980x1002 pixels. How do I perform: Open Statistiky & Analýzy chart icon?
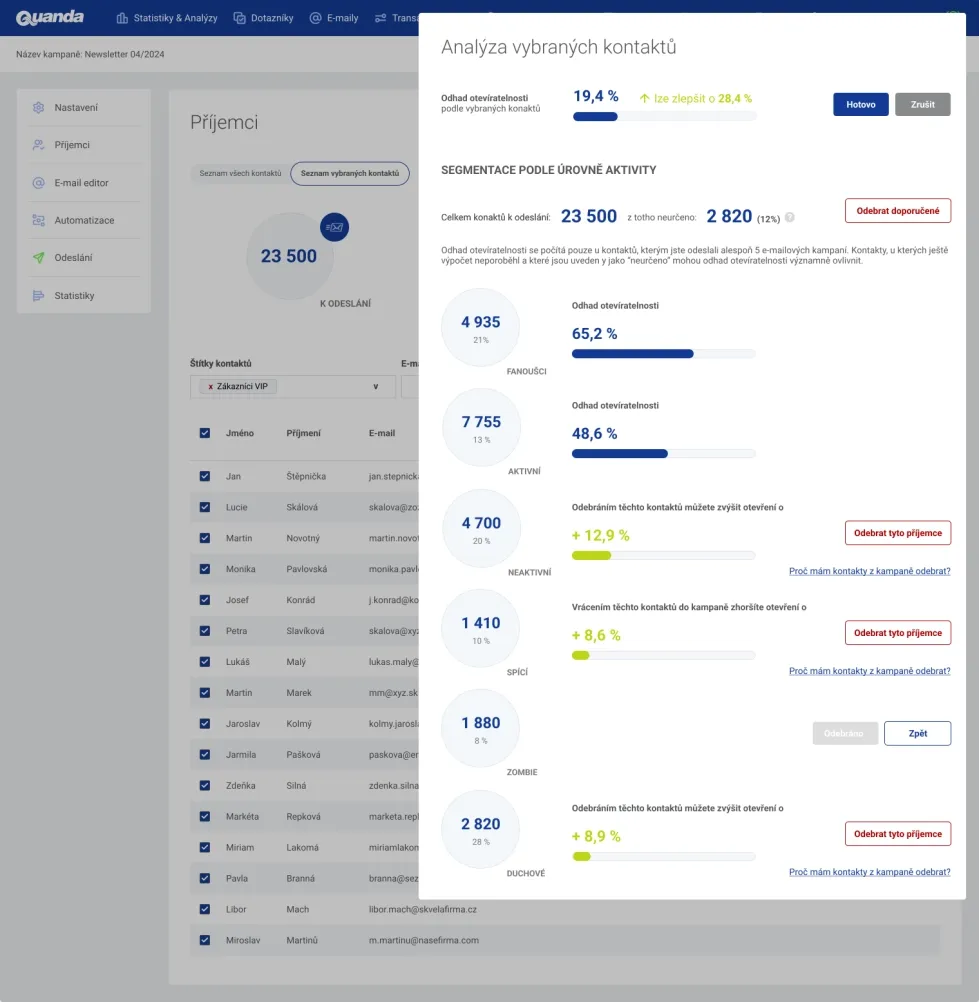pos(122,18)
